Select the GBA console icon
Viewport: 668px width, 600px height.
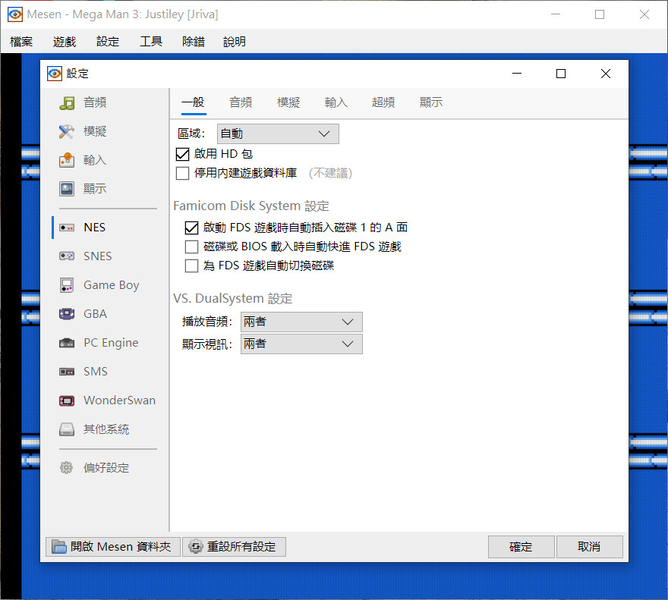coord(67,314)
